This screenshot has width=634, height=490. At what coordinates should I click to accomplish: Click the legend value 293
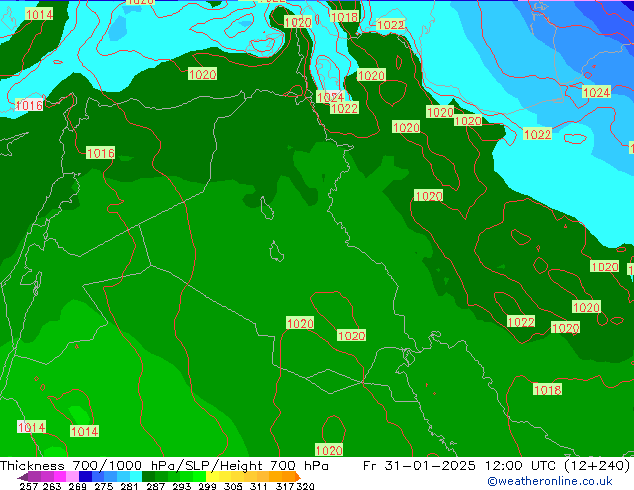182,486
